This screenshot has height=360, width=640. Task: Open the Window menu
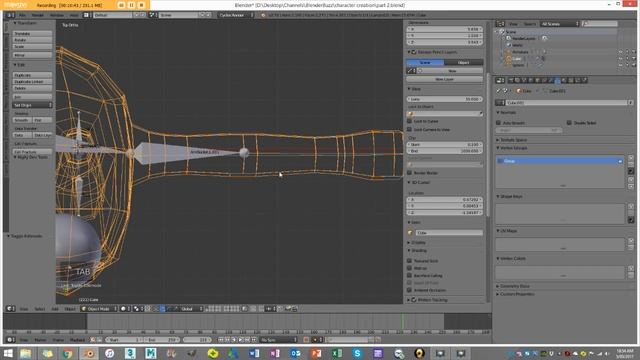[x=57, y=15]
